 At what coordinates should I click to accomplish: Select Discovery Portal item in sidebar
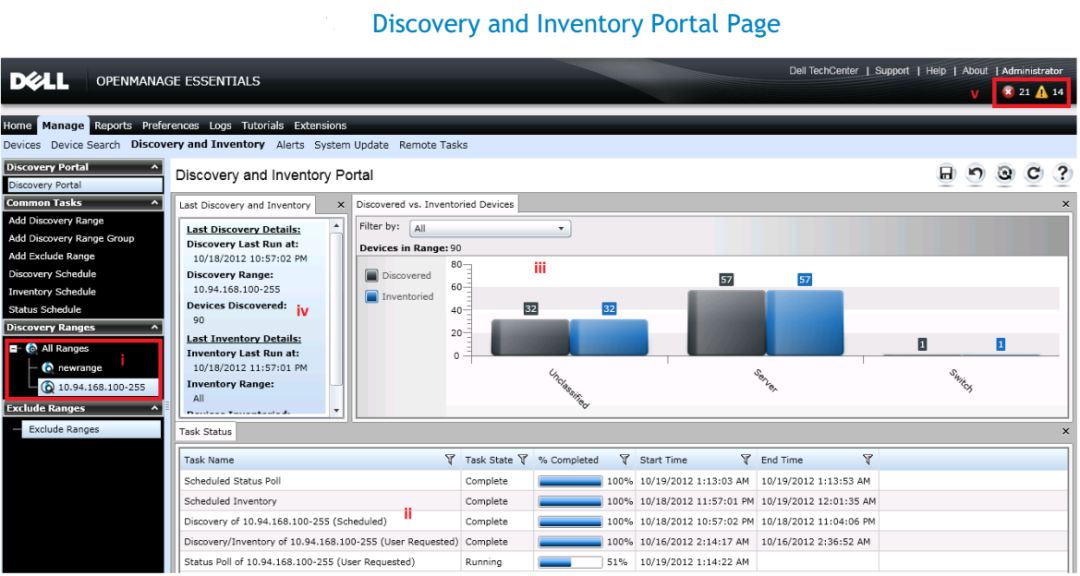coord(84,185)
